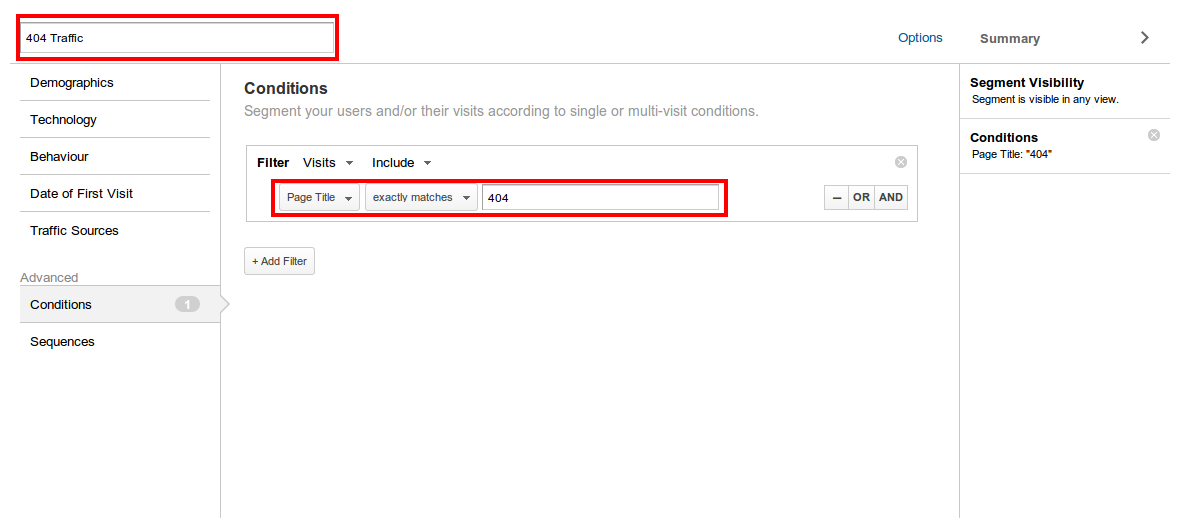Delete the filter with its X icon
The image size is (1179, 518).
[900, 162]
